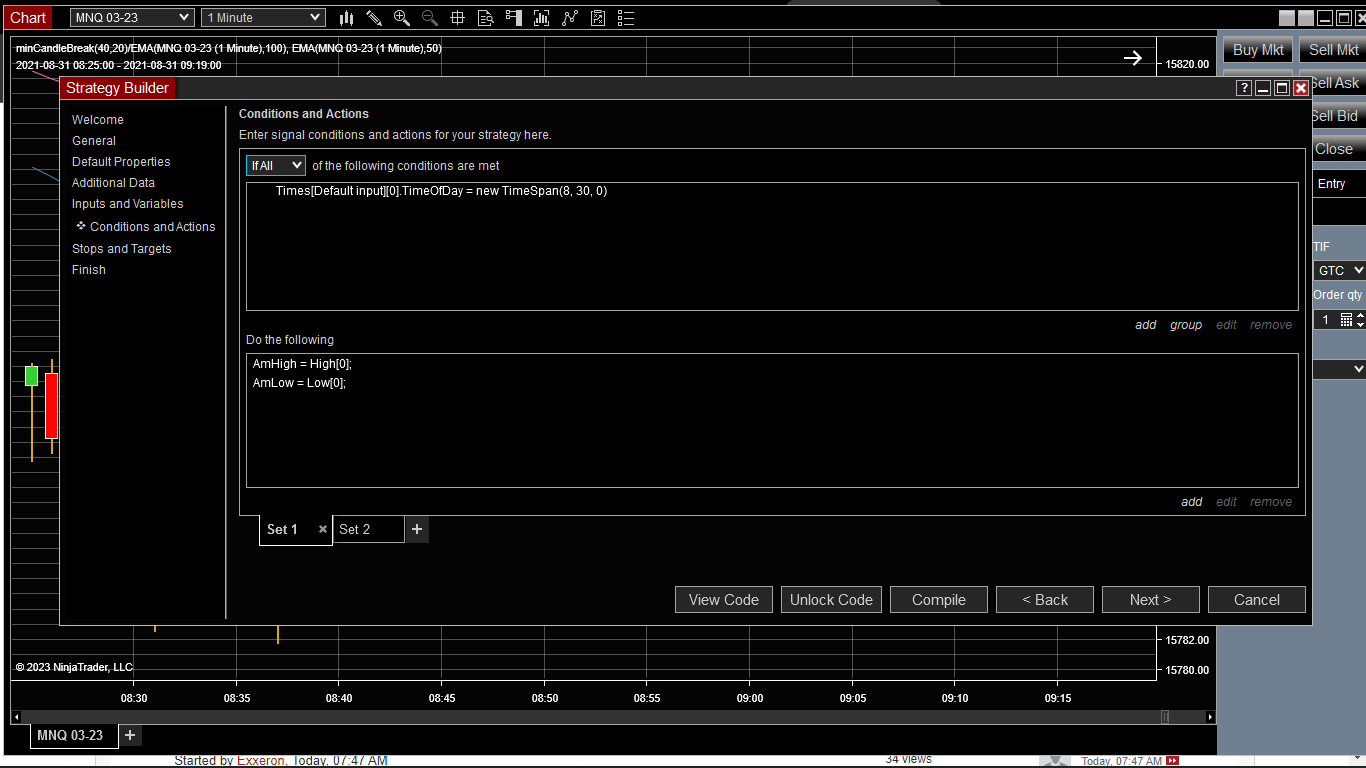The height and width of the screenshot is (768, 1366).
Task: Close the Set 1 tab with its x
Action: [x=323, y=530]
